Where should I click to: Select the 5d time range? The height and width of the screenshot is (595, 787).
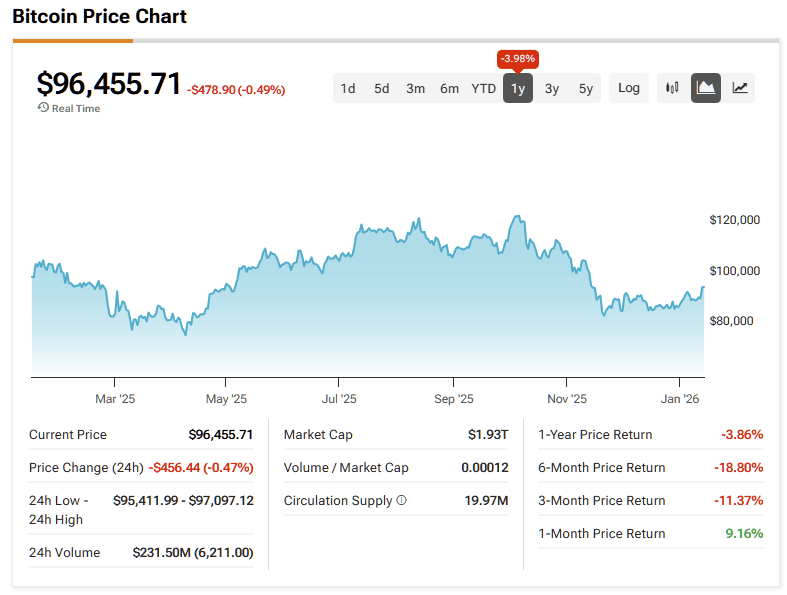[381, 88]
